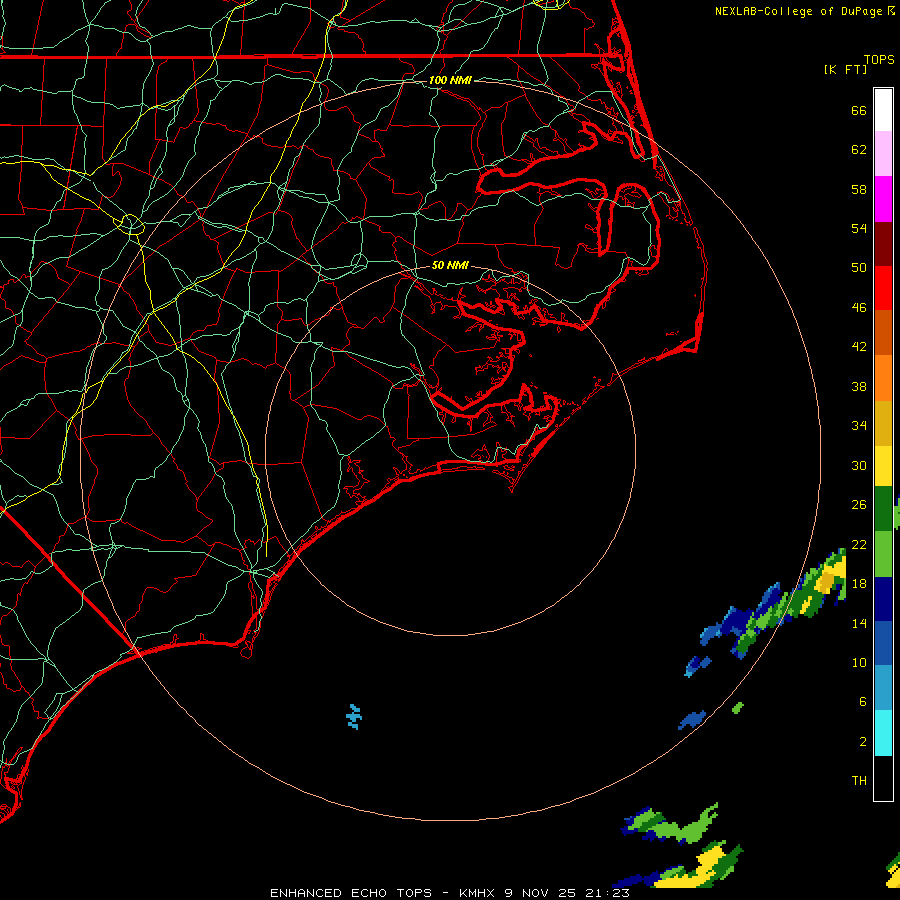Click the small isolated light-blue echo offshore

point(354,717)
